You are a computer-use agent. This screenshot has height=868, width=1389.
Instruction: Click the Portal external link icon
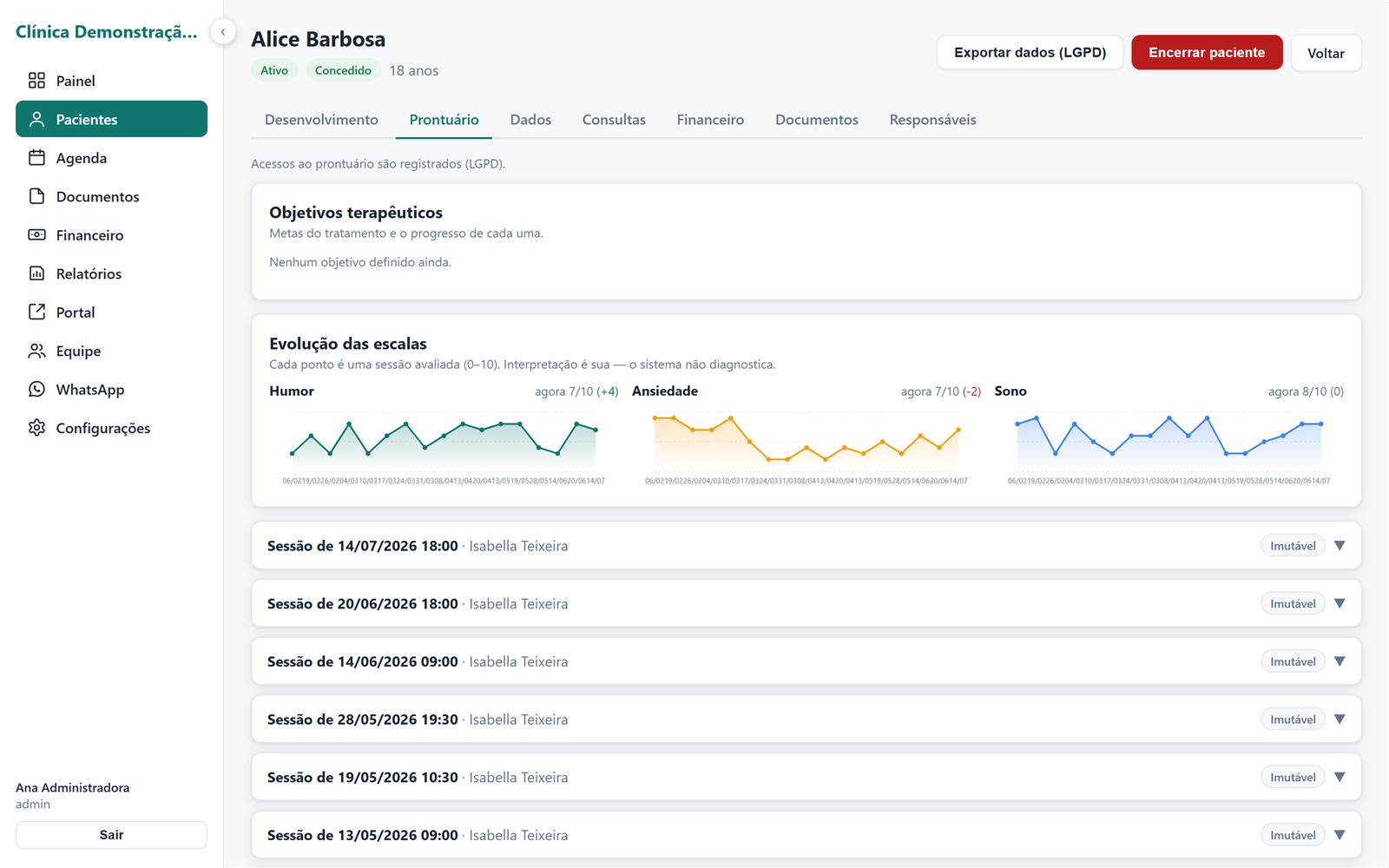tap(36, 312)
